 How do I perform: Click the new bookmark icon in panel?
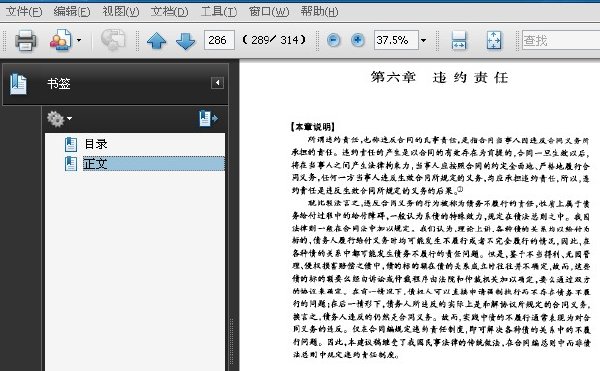coord(208,119)
